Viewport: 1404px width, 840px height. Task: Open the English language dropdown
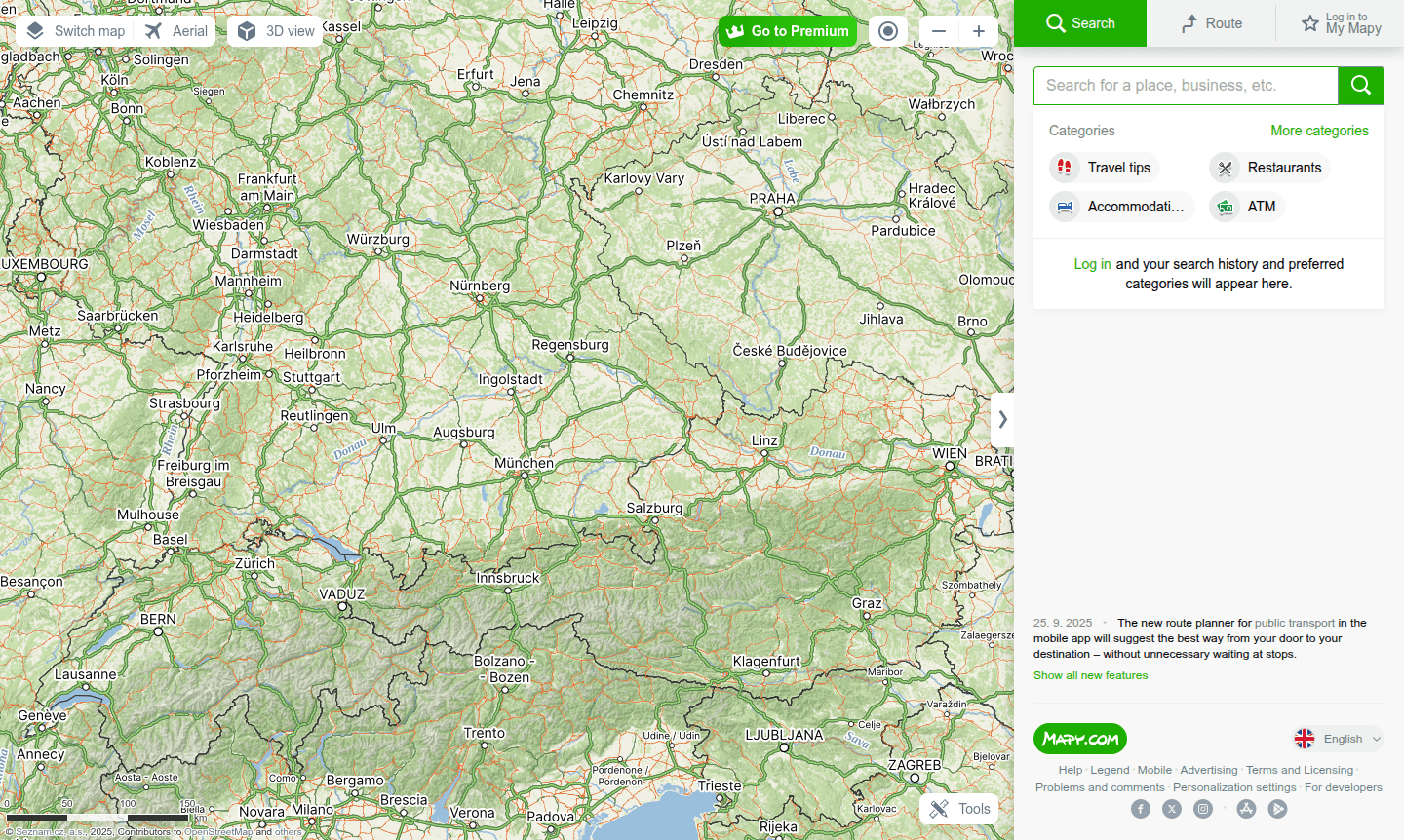[x=1338, y=738]
